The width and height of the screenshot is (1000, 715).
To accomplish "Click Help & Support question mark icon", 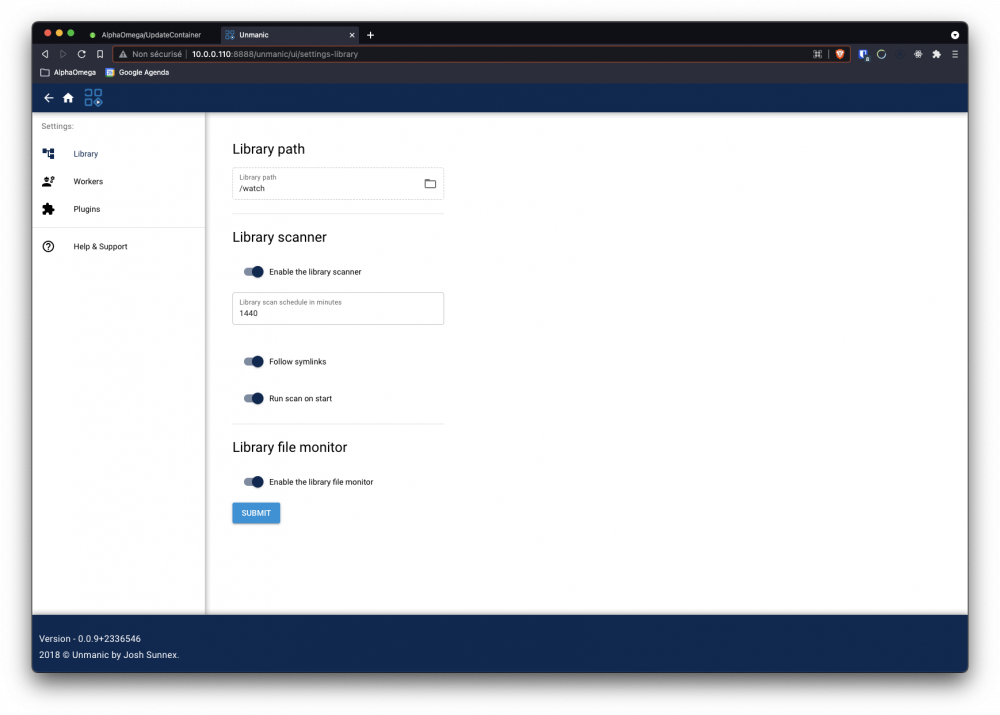I will pos(48,247).
